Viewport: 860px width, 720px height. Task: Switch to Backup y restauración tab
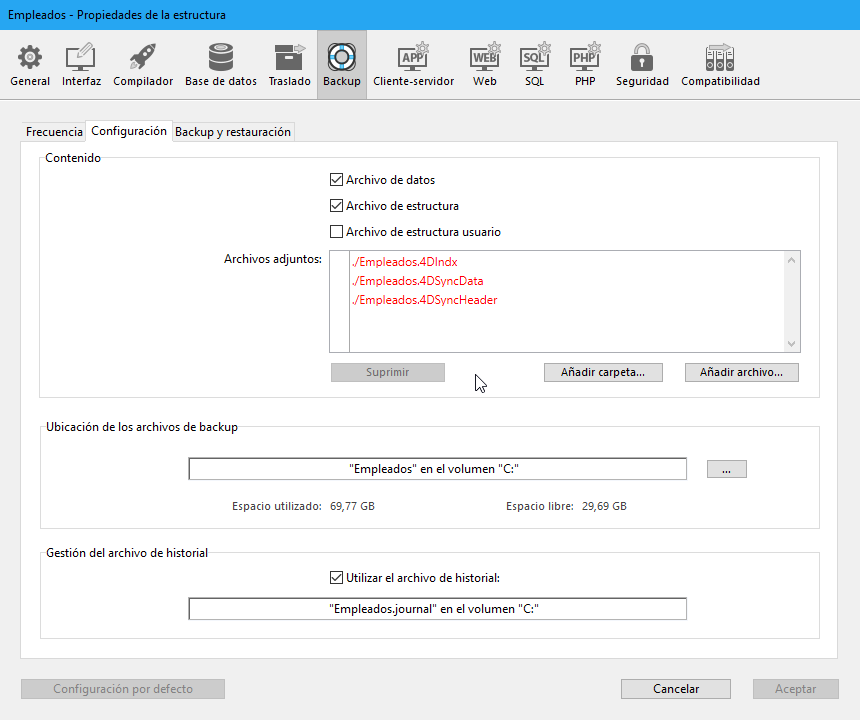(x=233, y=132)
